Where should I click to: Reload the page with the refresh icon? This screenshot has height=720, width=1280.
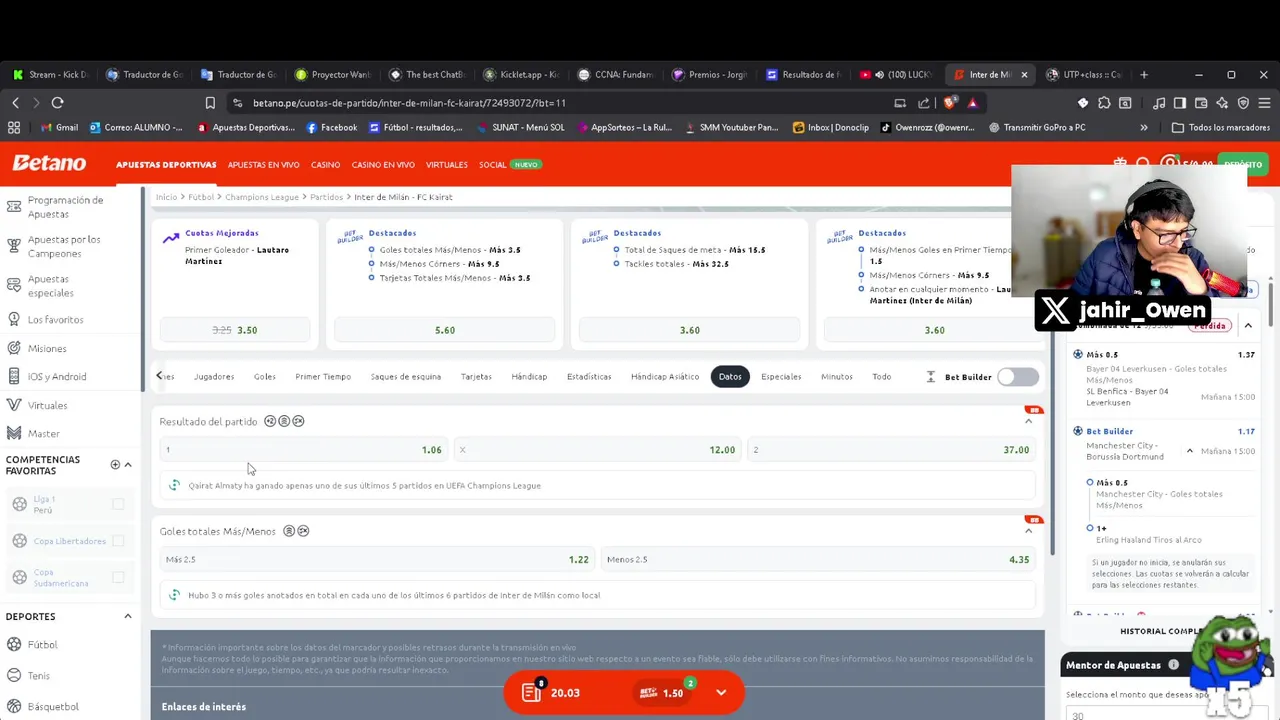[57, 103]
